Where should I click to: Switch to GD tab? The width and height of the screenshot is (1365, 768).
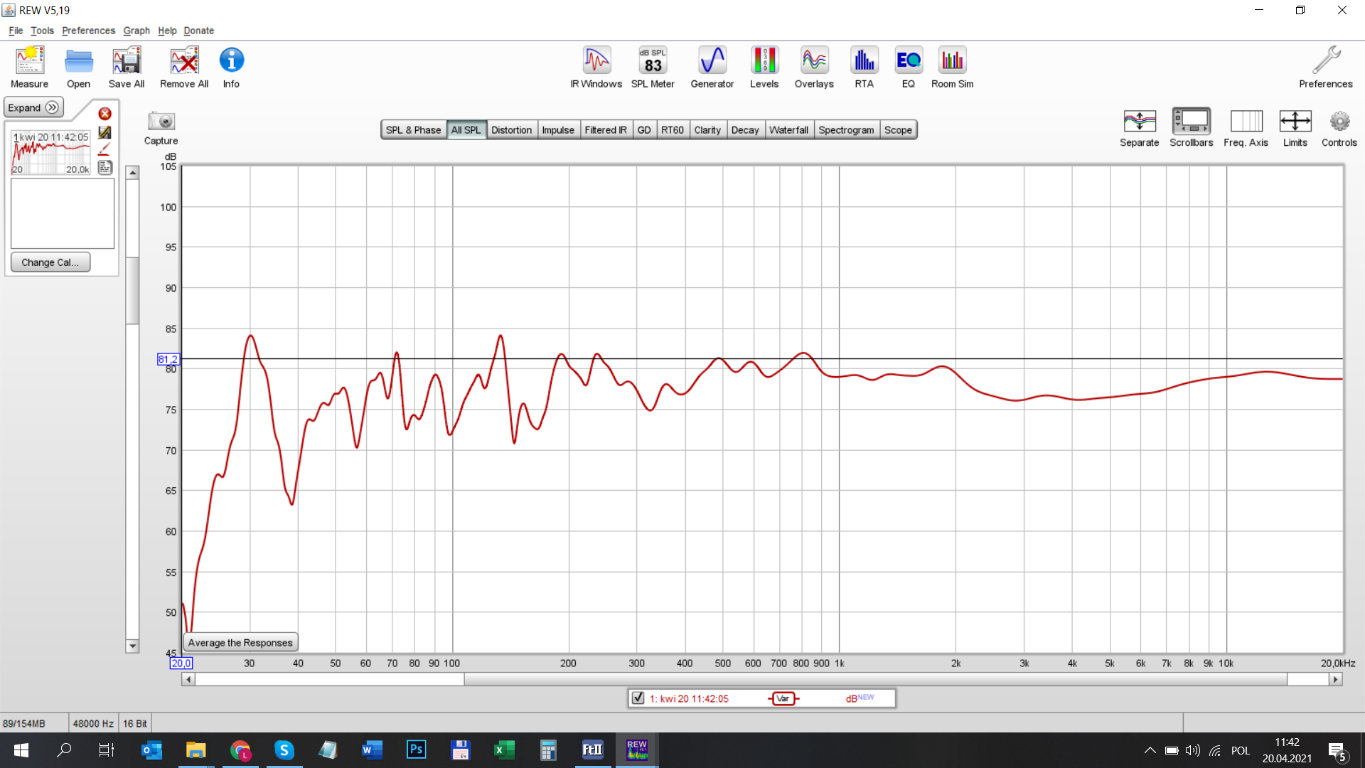[x=644, y=130]
